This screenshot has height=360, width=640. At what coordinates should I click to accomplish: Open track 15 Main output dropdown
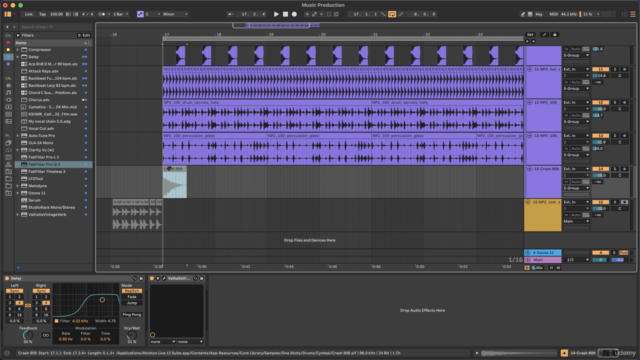pos(576,221)
